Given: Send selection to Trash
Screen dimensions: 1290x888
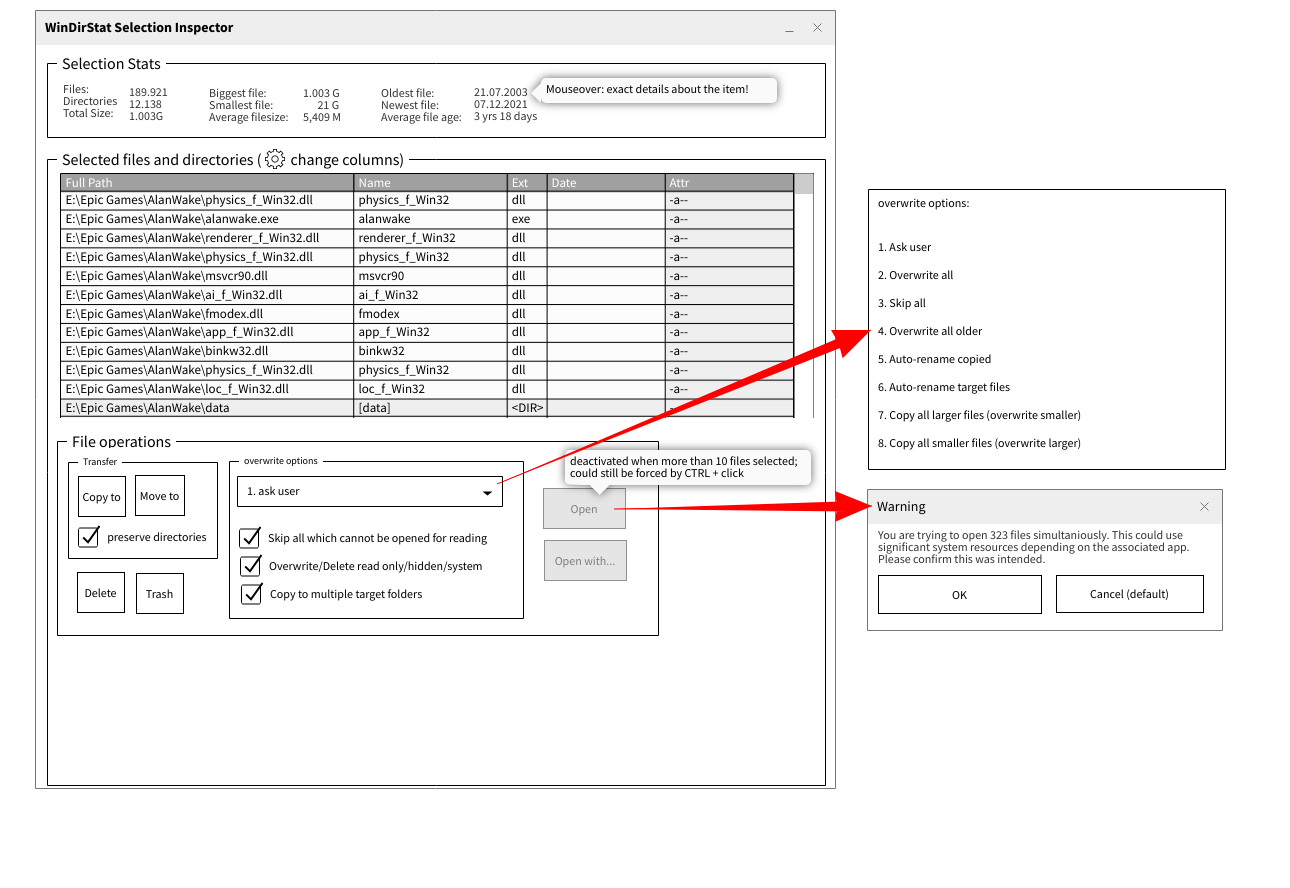Looking at the screenshot, I should (x=159, y=593).
